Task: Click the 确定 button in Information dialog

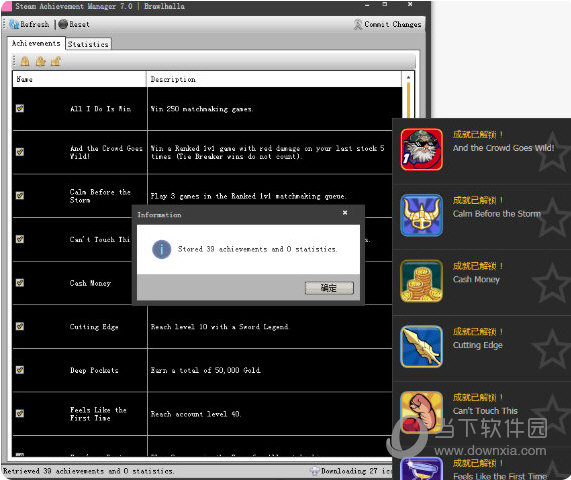Action: [x=329, y=288]
